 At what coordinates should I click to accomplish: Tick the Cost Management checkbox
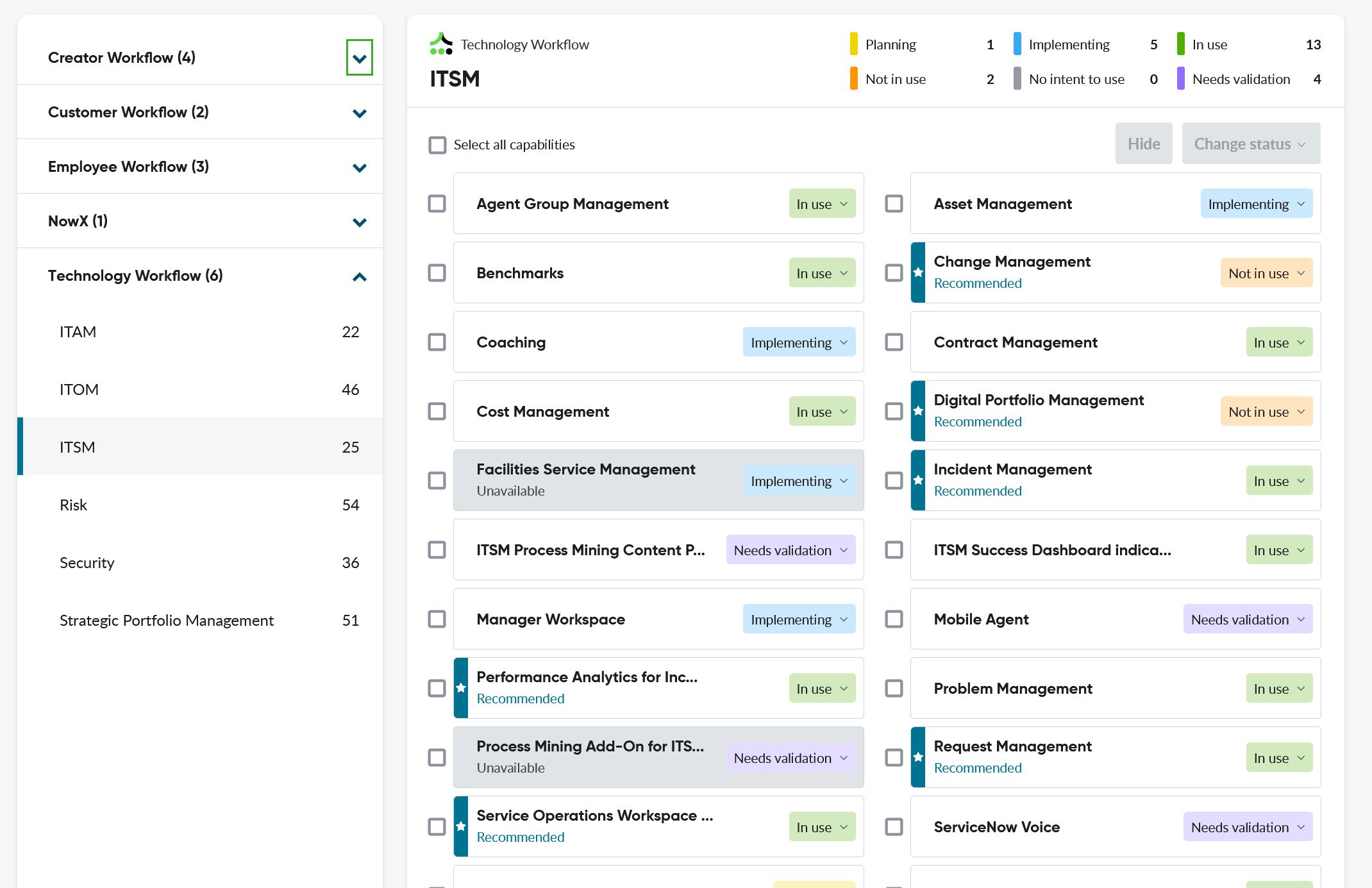[437, 412]
